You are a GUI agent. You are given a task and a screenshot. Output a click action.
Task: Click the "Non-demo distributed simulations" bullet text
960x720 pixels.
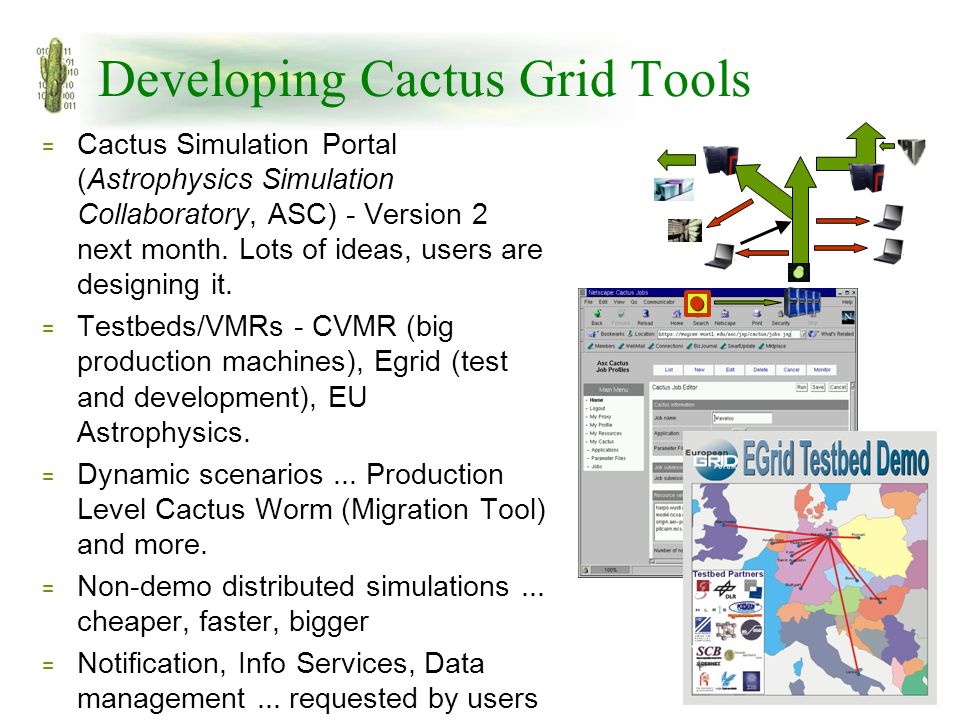[293, 587]
